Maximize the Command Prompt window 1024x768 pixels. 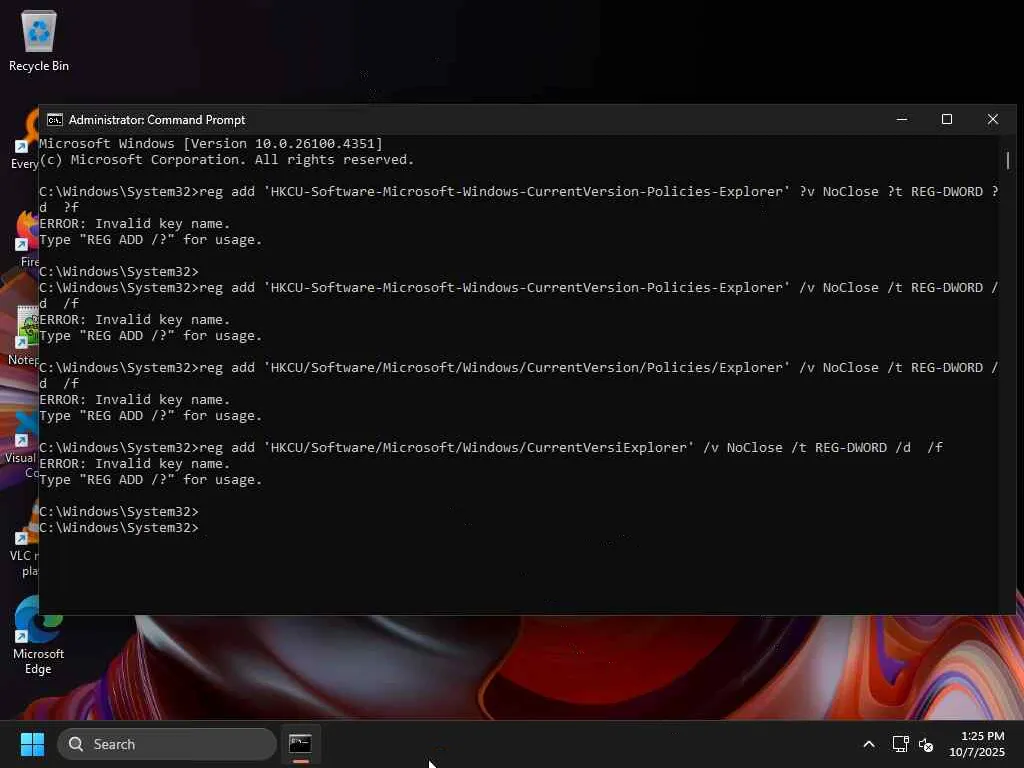(x=947, y=120)
